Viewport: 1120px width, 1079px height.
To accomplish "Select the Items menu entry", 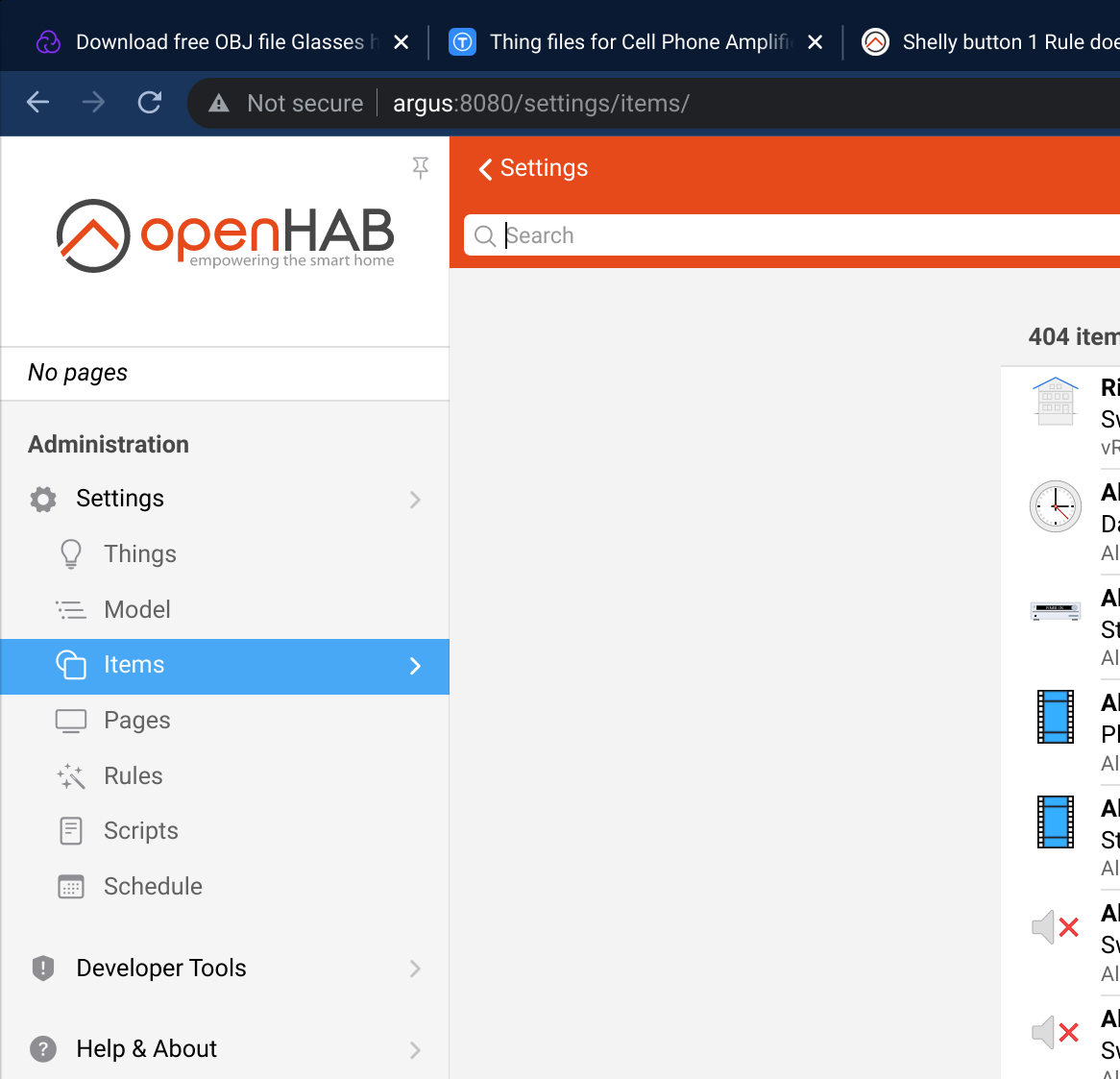I will (134, 665).
